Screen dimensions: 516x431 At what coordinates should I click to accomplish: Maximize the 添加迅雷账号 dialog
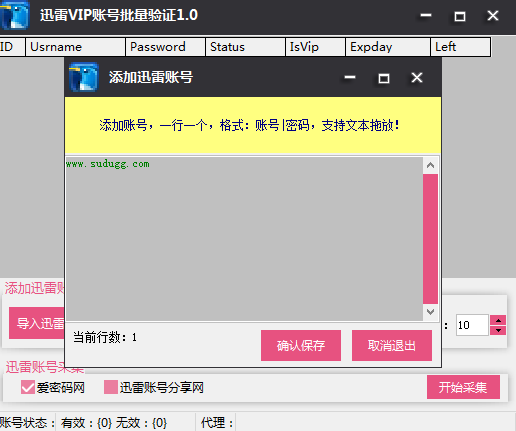point(384,78)
